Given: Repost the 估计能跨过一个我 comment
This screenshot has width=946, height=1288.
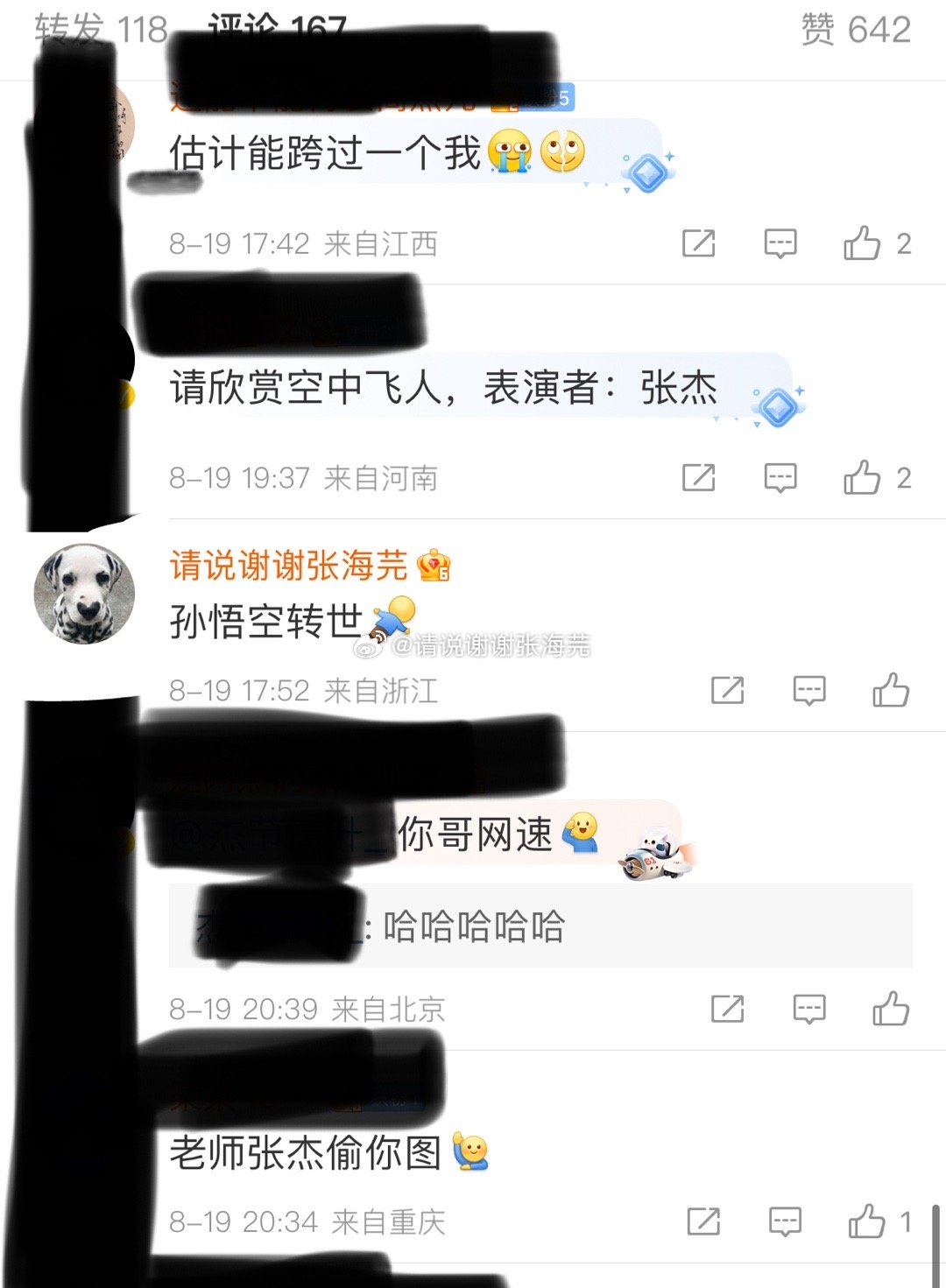Looking at the screenshot, I should (699, 243).
